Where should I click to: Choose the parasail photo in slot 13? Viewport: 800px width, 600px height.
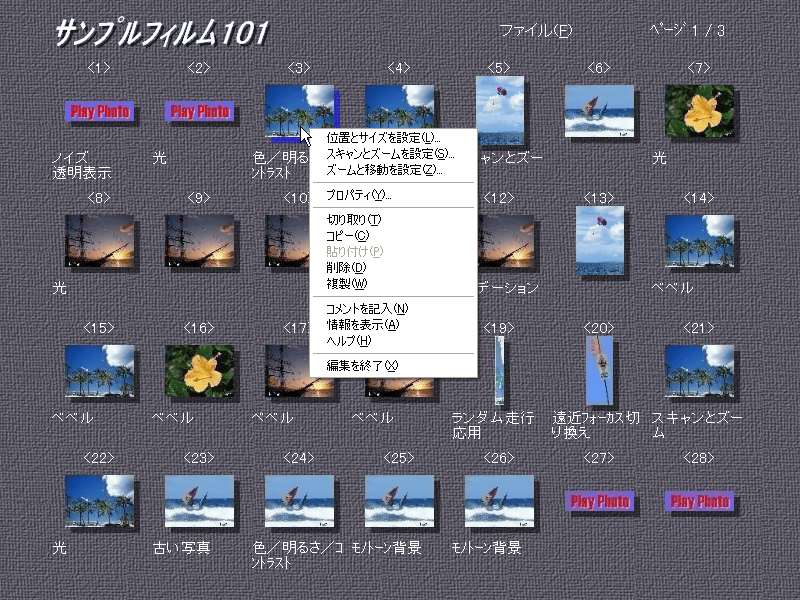[x=599, y=240]
